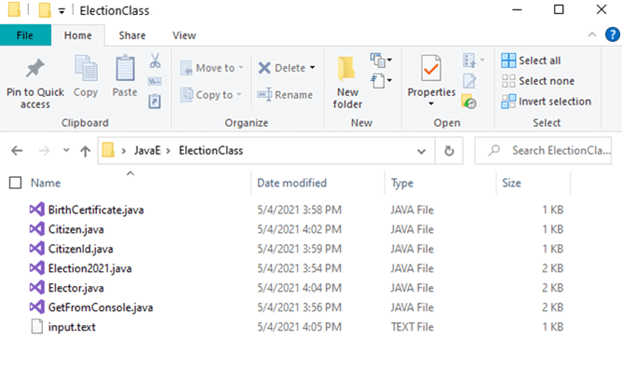This screenshot has height=374, width=624.
Task: Click the folder icon in address bar
Action: [108, 150]
